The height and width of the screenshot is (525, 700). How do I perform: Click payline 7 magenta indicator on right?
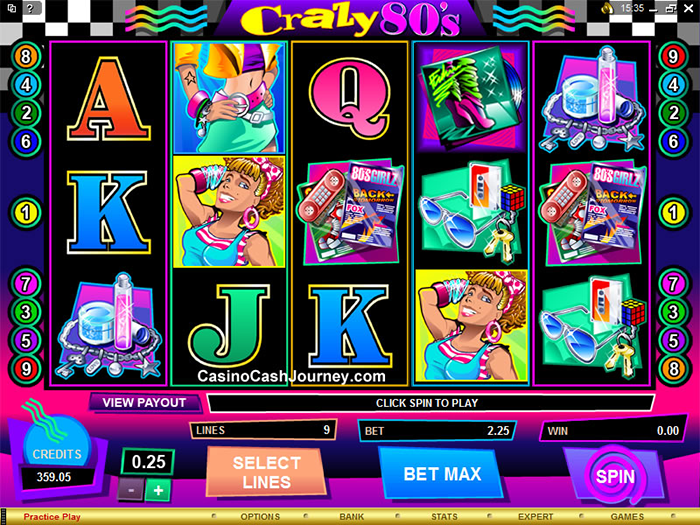(673, 283)
